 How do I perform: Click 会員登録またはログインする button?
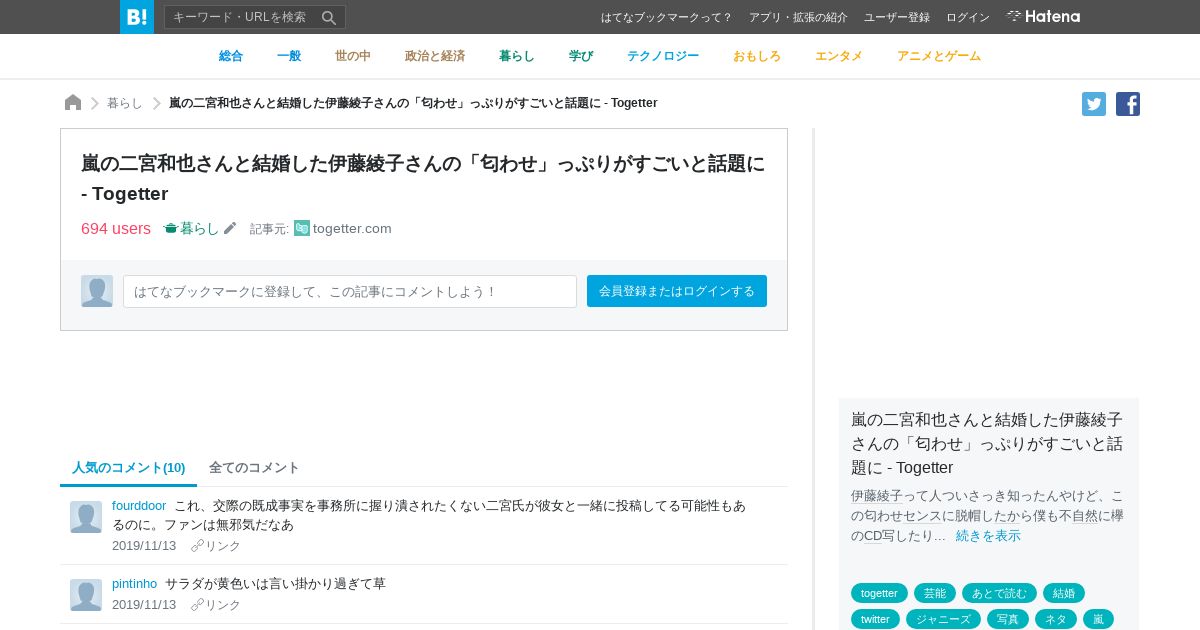677,291
